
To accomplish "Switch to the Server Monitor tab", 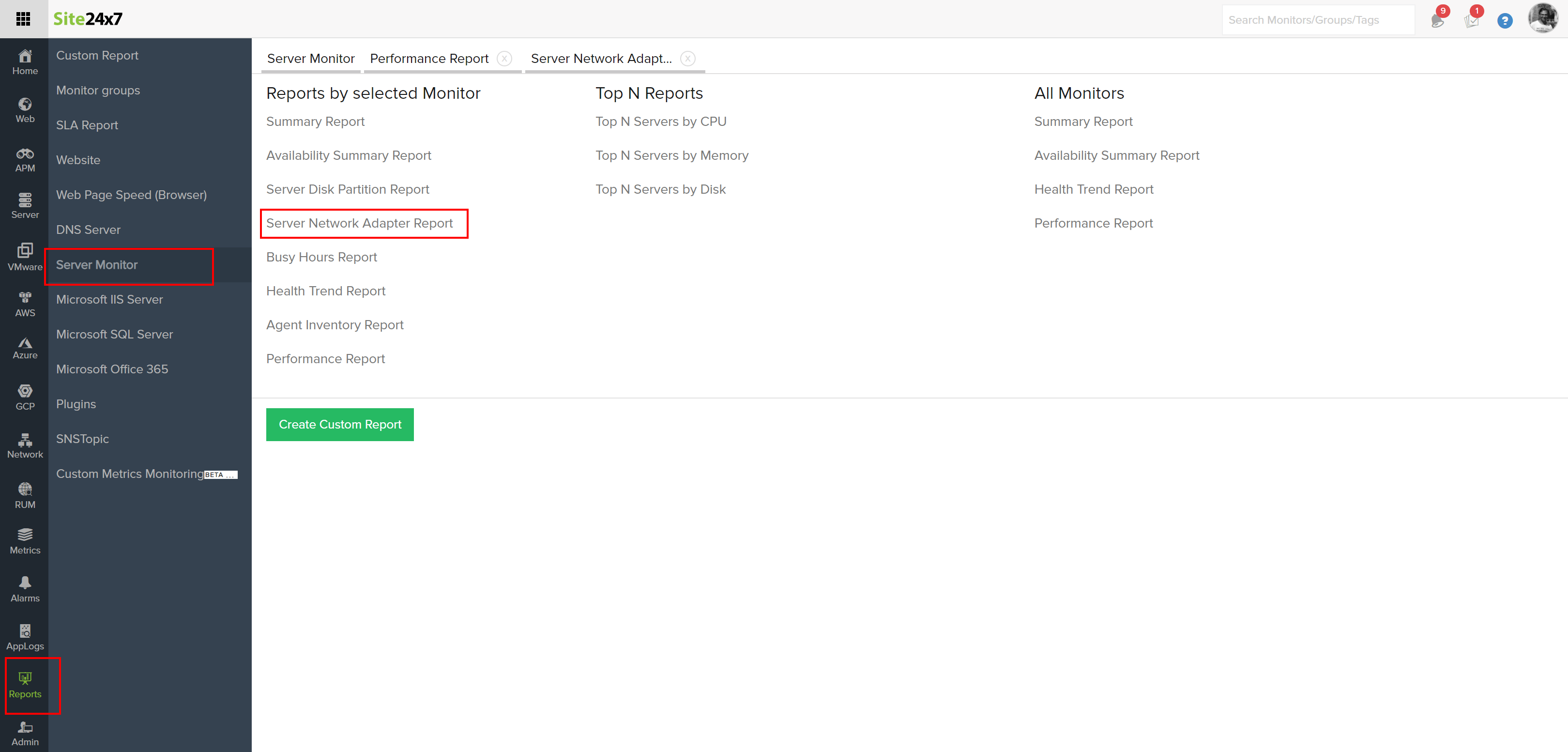I will [310, 59].
